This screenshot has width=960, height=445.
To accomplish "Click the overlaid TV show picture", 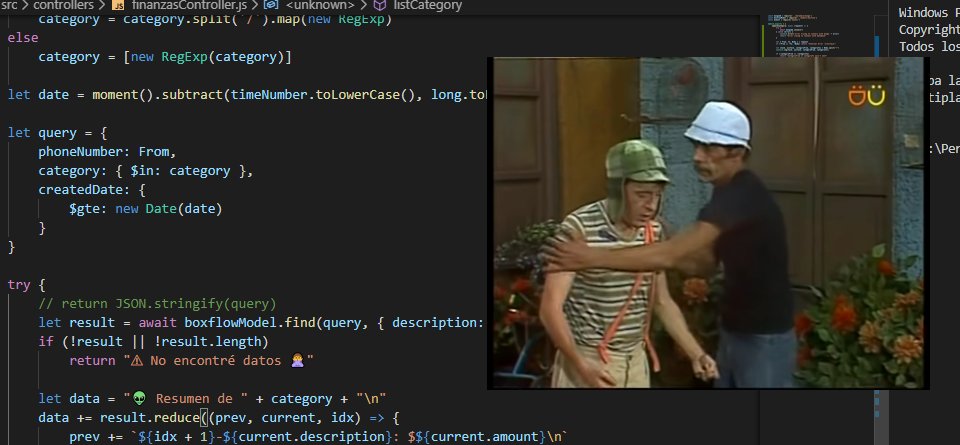I will pos(708,223).
